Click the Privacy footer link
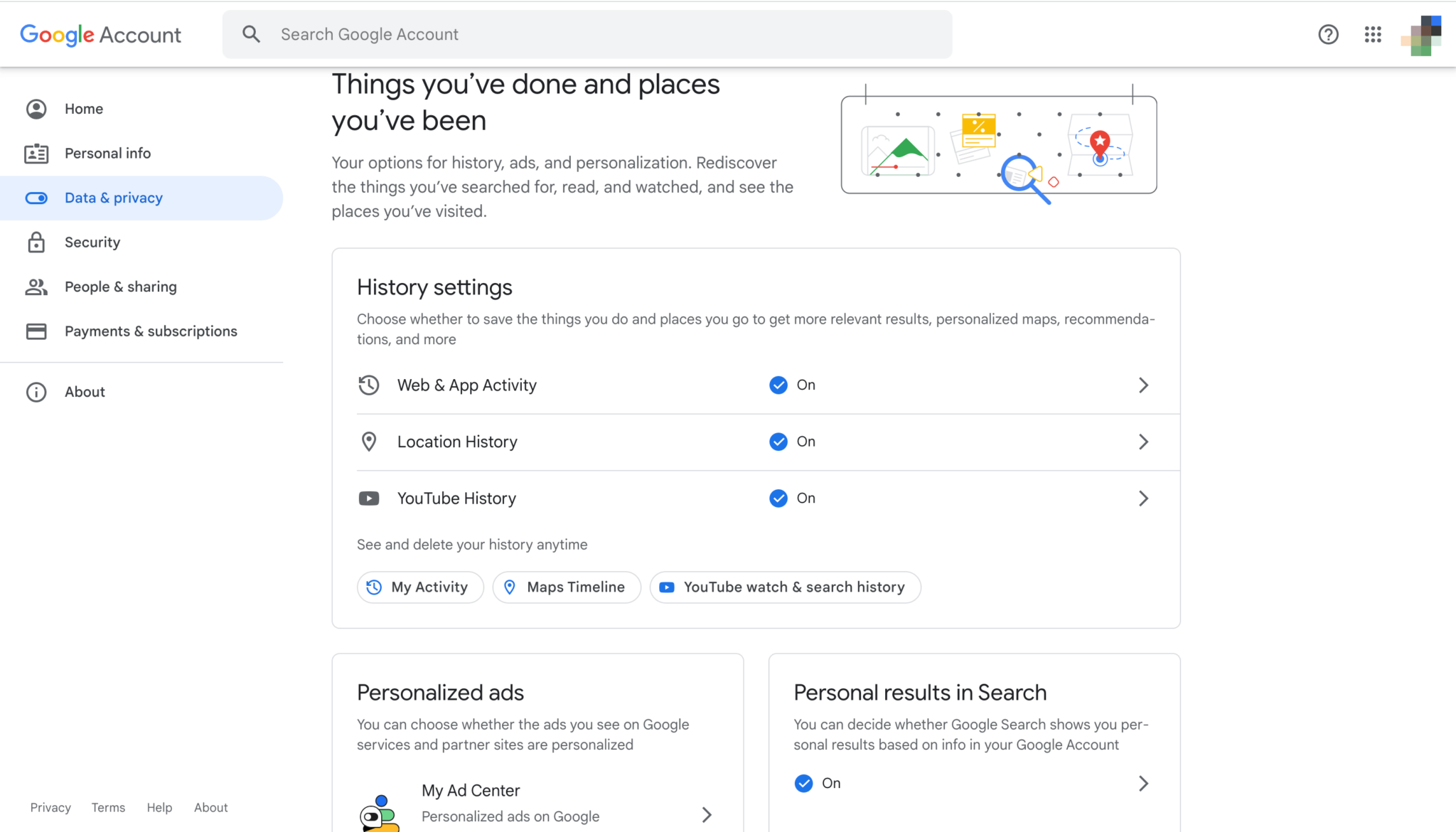 click(50, 807)
